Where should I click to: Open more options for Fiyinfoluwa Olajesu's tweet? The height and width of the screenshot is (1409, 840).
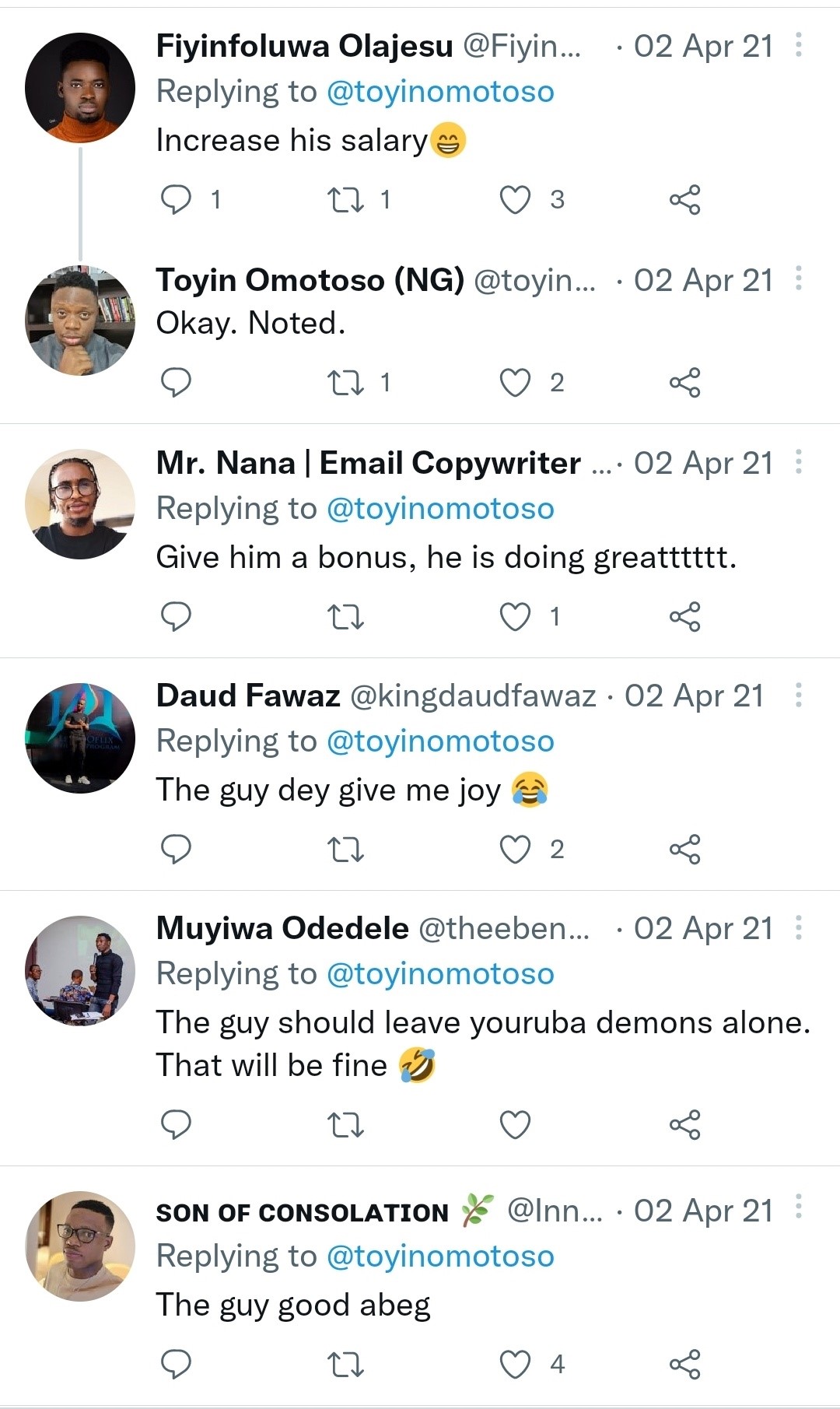pyautogui.click(x=799, y=45)
